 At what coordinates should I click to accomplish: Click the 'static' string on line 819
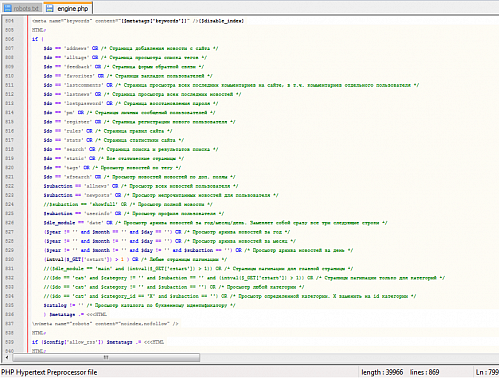pyautogui.click(x=75, y=158)
